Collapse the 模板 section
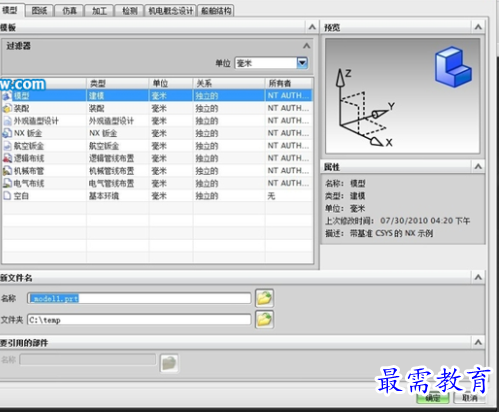Viewport: 499px width, 412px height. point(312,27)
